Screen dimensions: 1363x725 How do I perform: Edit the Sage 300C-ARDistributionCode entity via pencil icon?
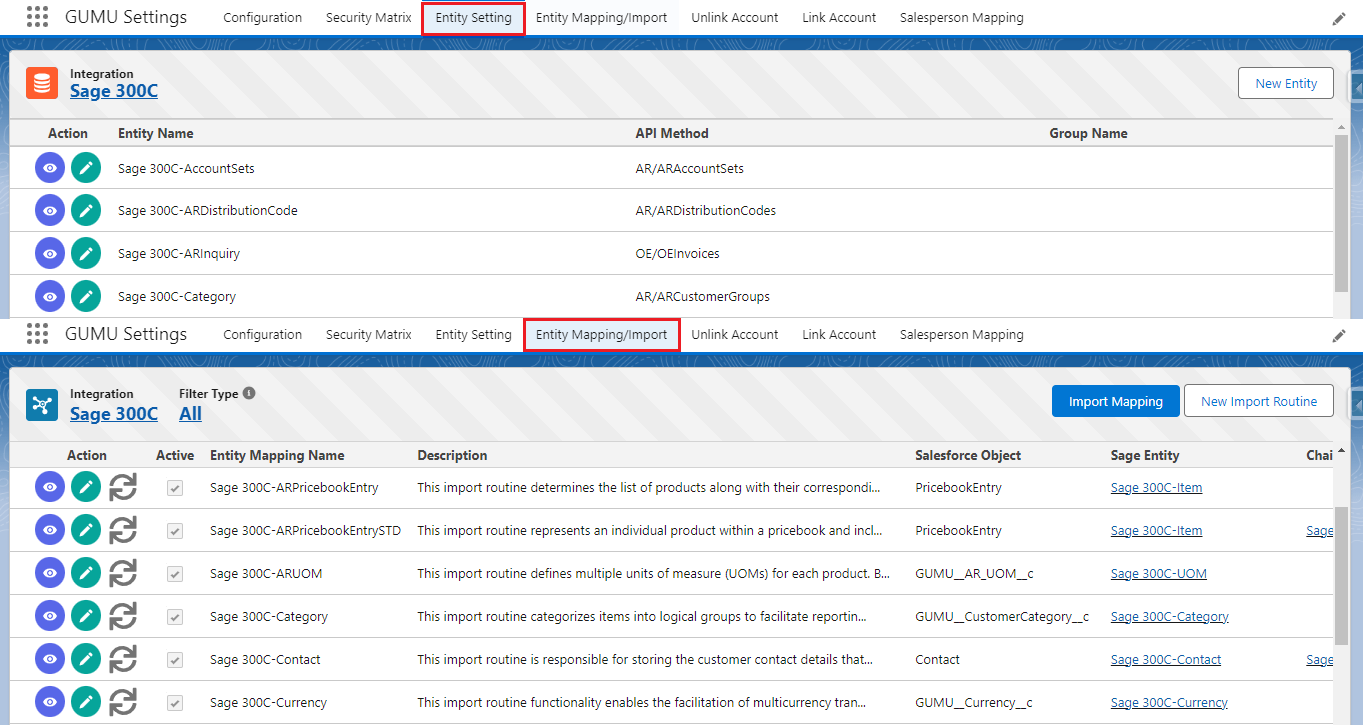click(86, 211)
